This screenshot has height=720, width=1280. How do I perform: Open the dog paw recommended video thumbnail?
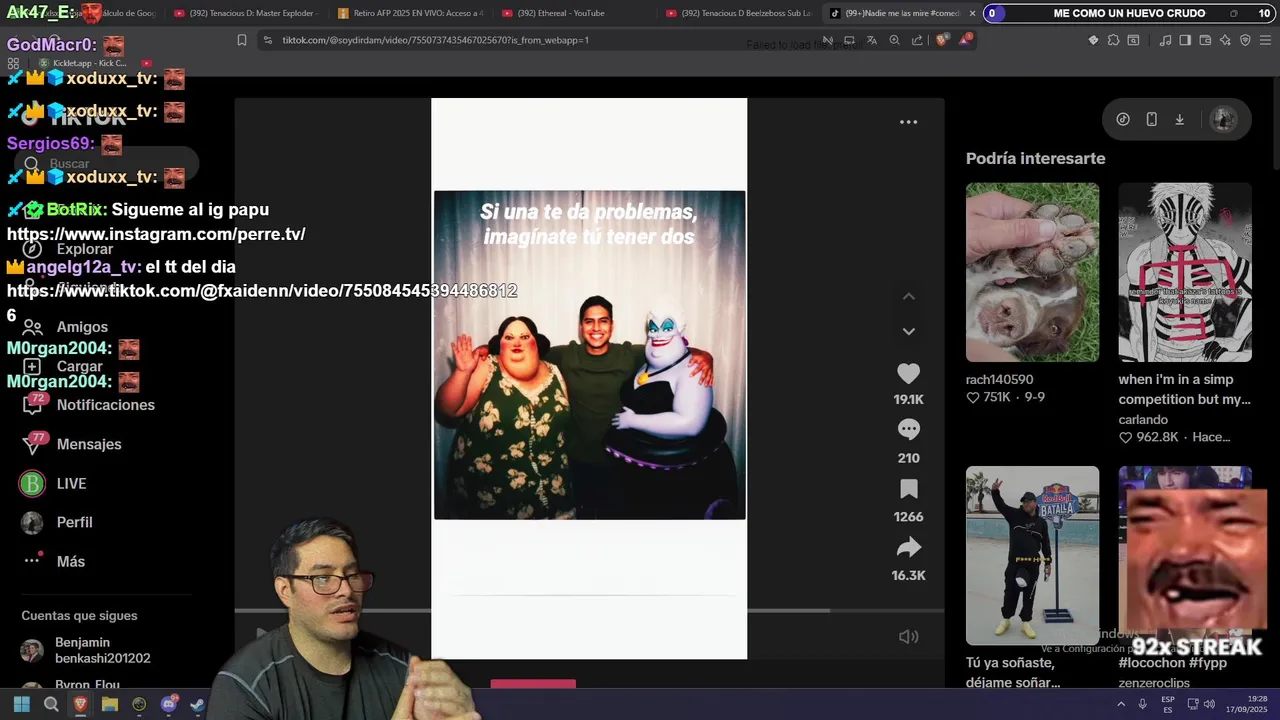(x=1032, y=272)
